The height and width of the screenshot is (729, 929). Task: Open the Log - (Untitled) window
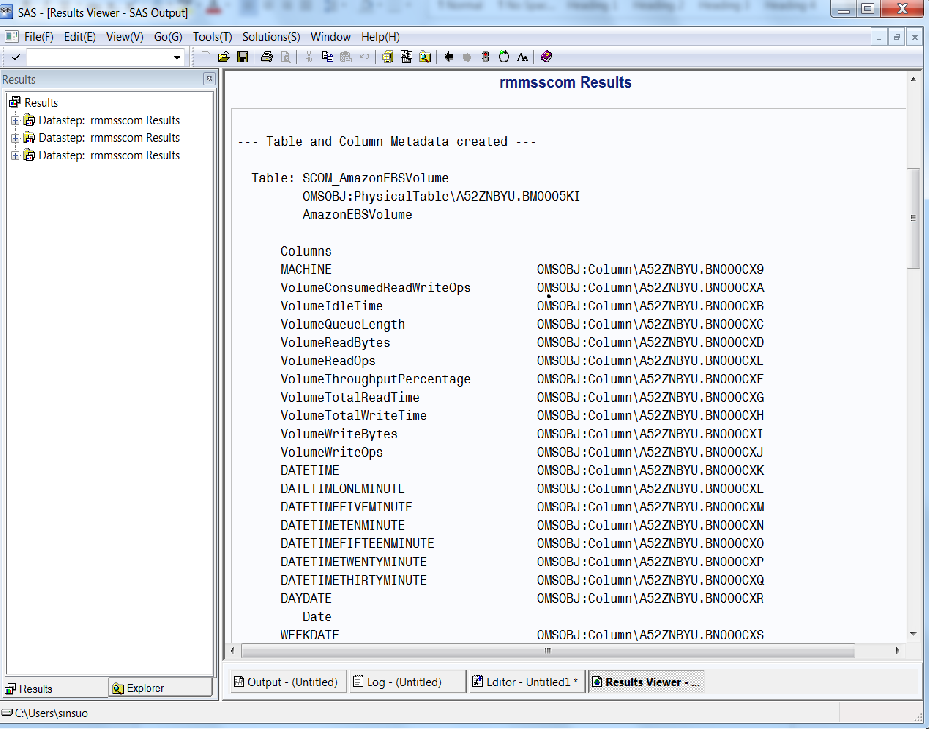405,681
